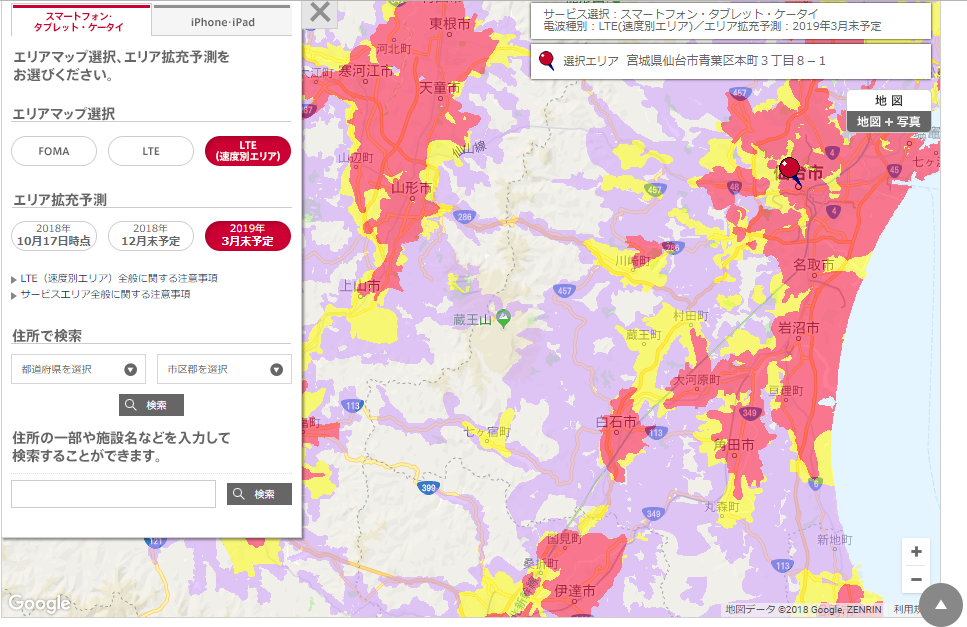Switch map view to 地図+写真
The image size is (967, 627).
click(x=889, y=121)
